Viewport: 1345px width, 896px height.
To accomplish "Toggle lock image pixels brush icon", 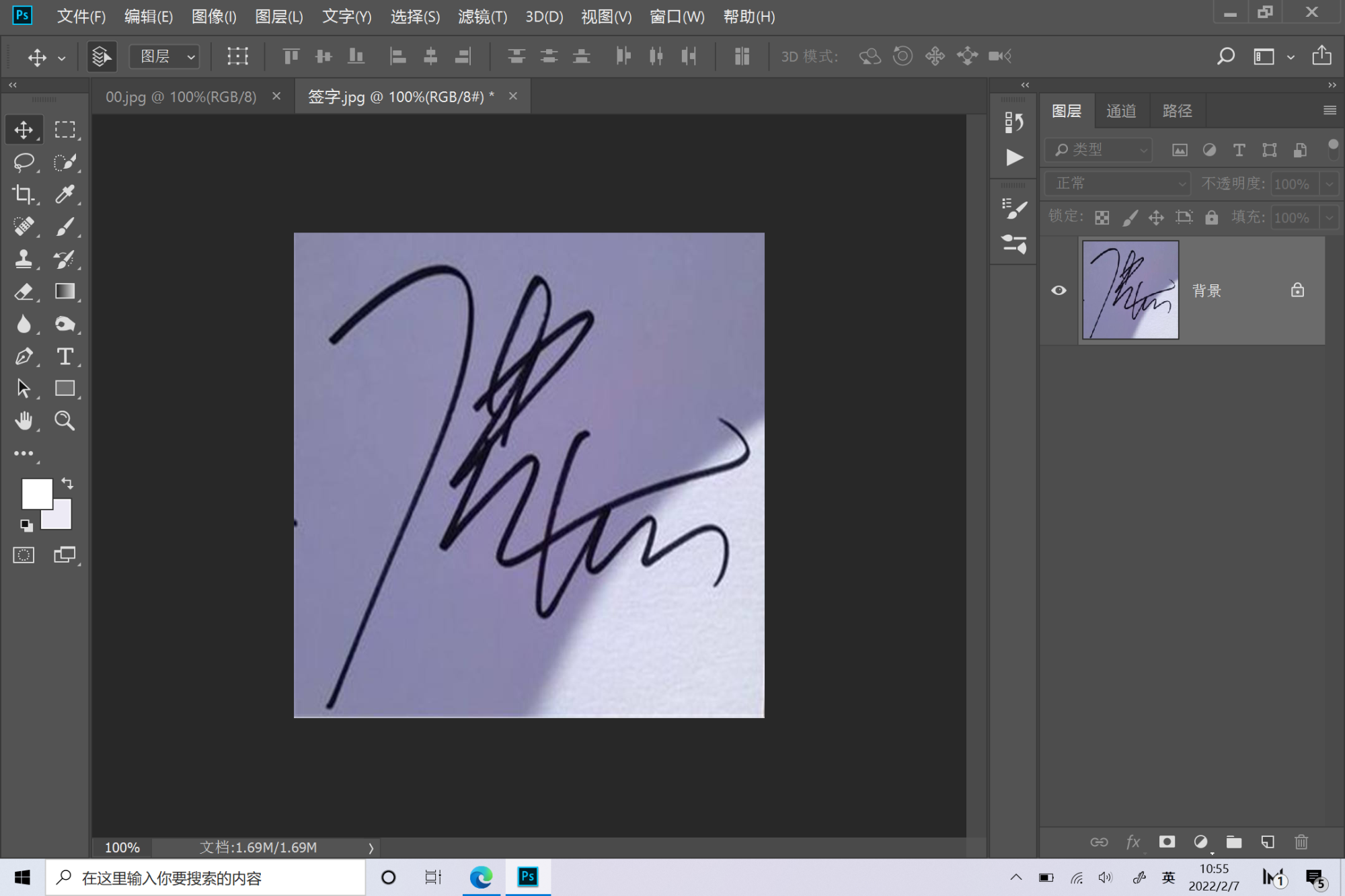I will click(x=1130, y=217).
